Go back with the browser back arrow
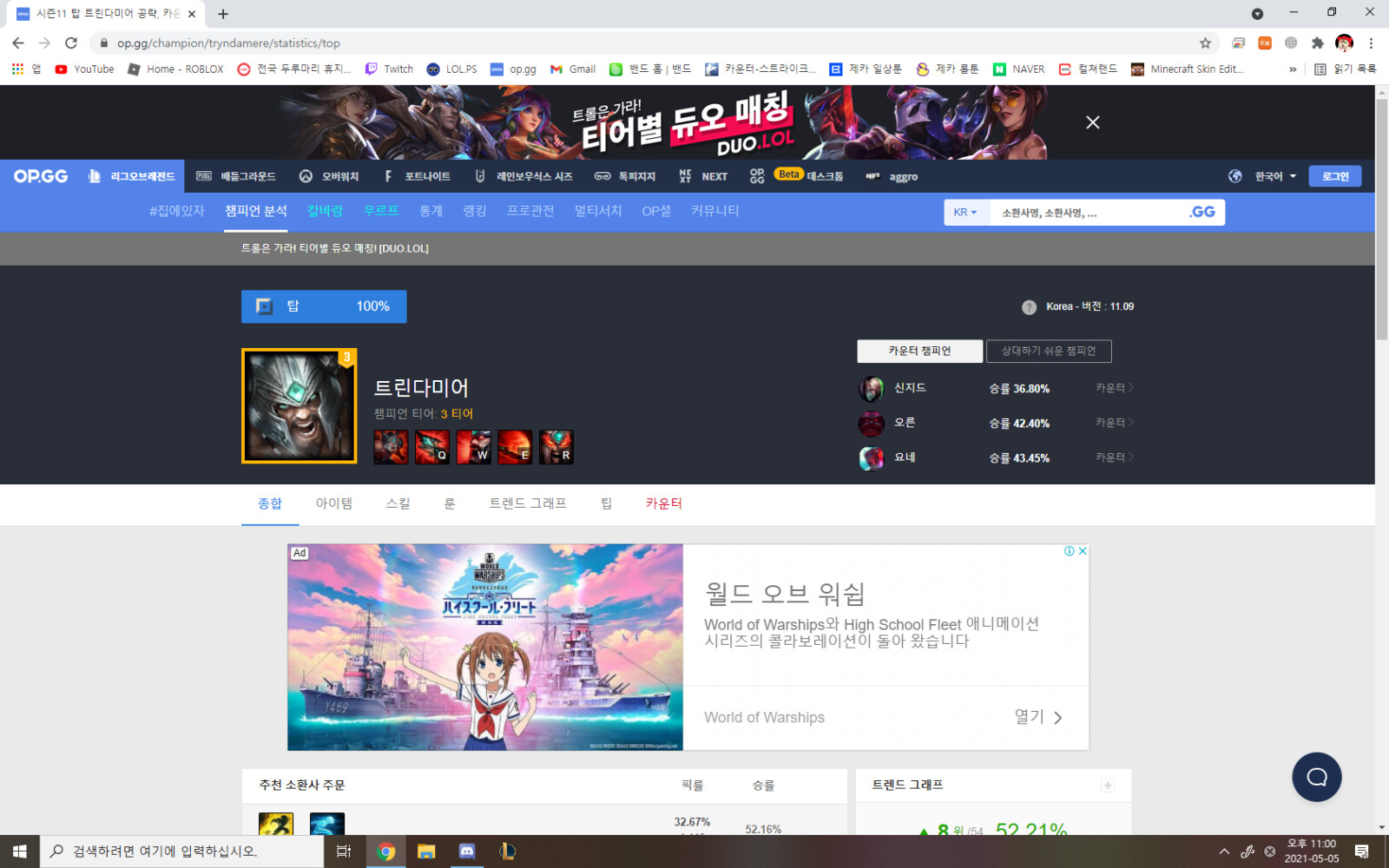Viewport: 1389px width, 868px height. [18, 43]
